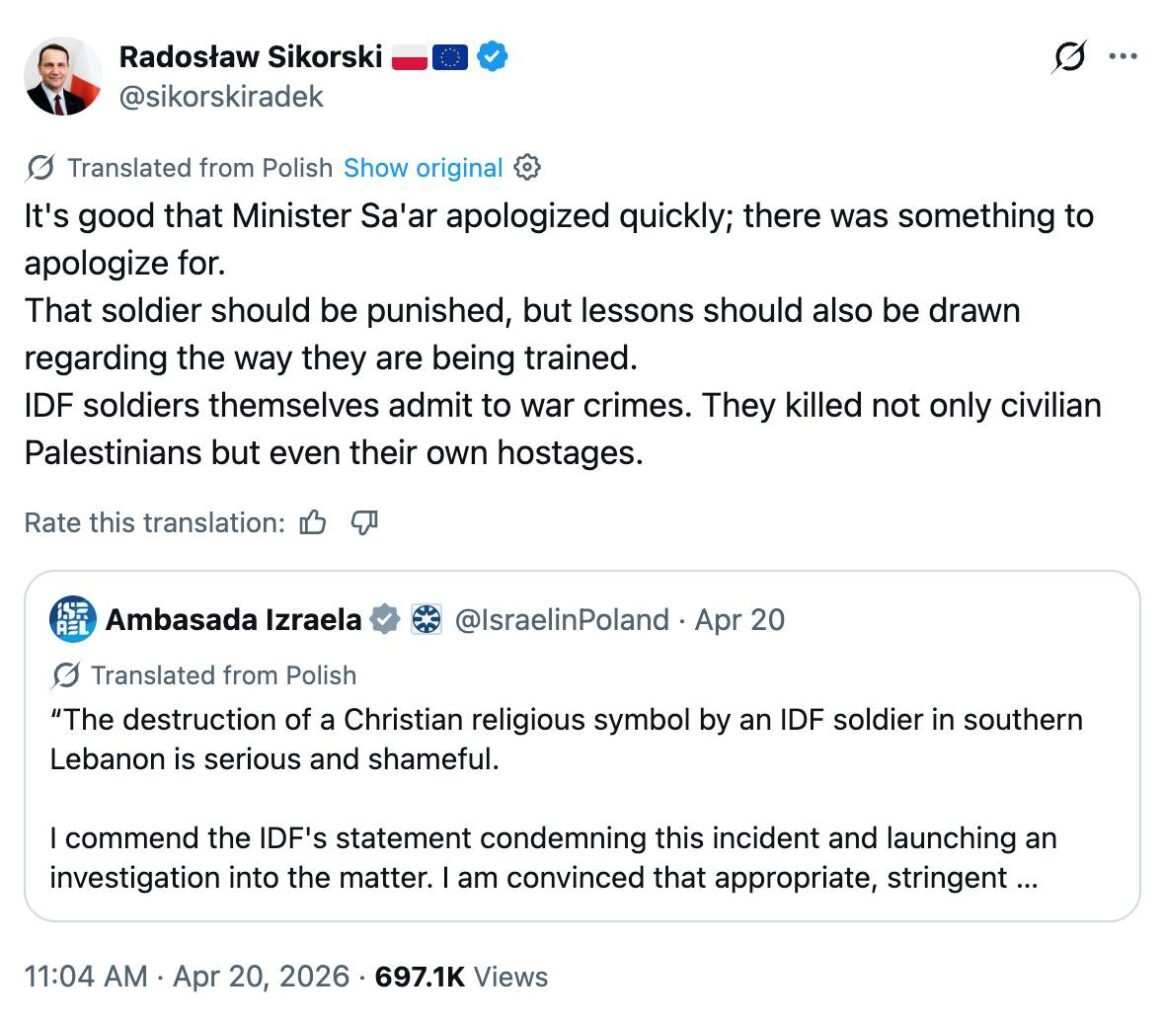Click the 697.1K Views count
This screenshot has height=1024, width=1164.
(460, 976)
